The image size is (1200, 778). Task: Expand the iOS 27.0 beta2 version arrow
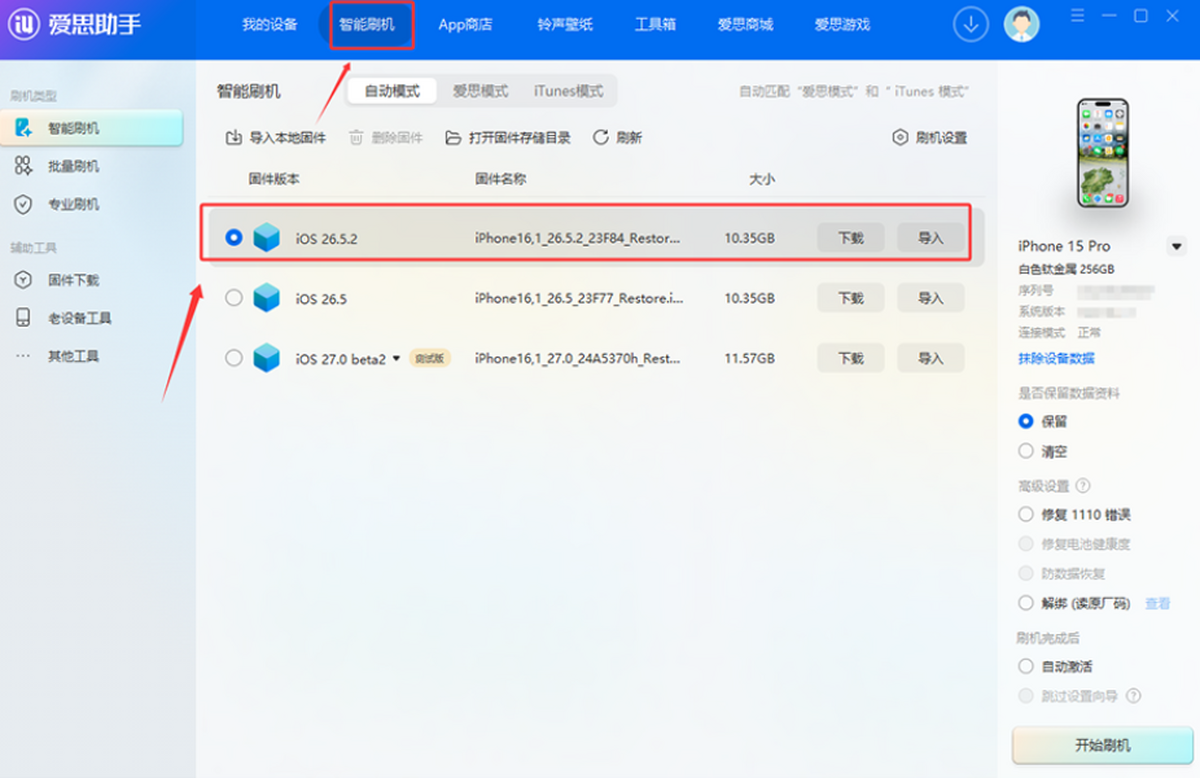pos(396,358)
